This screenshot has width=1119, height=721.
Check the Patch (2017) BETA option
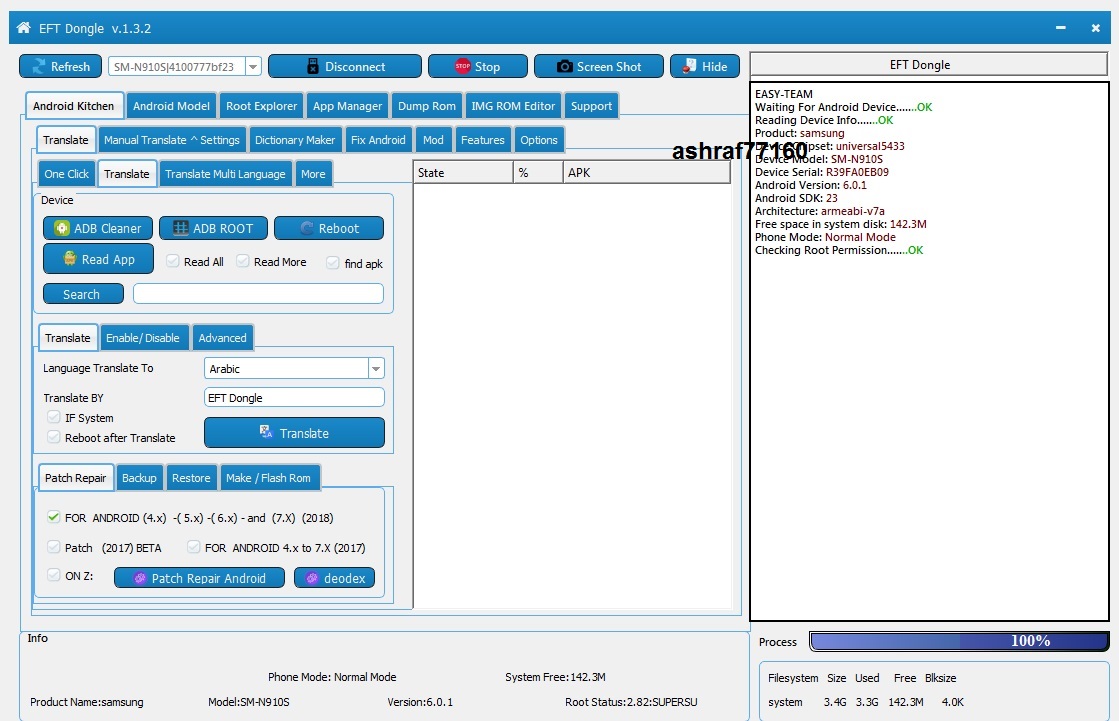pos(54,547)
